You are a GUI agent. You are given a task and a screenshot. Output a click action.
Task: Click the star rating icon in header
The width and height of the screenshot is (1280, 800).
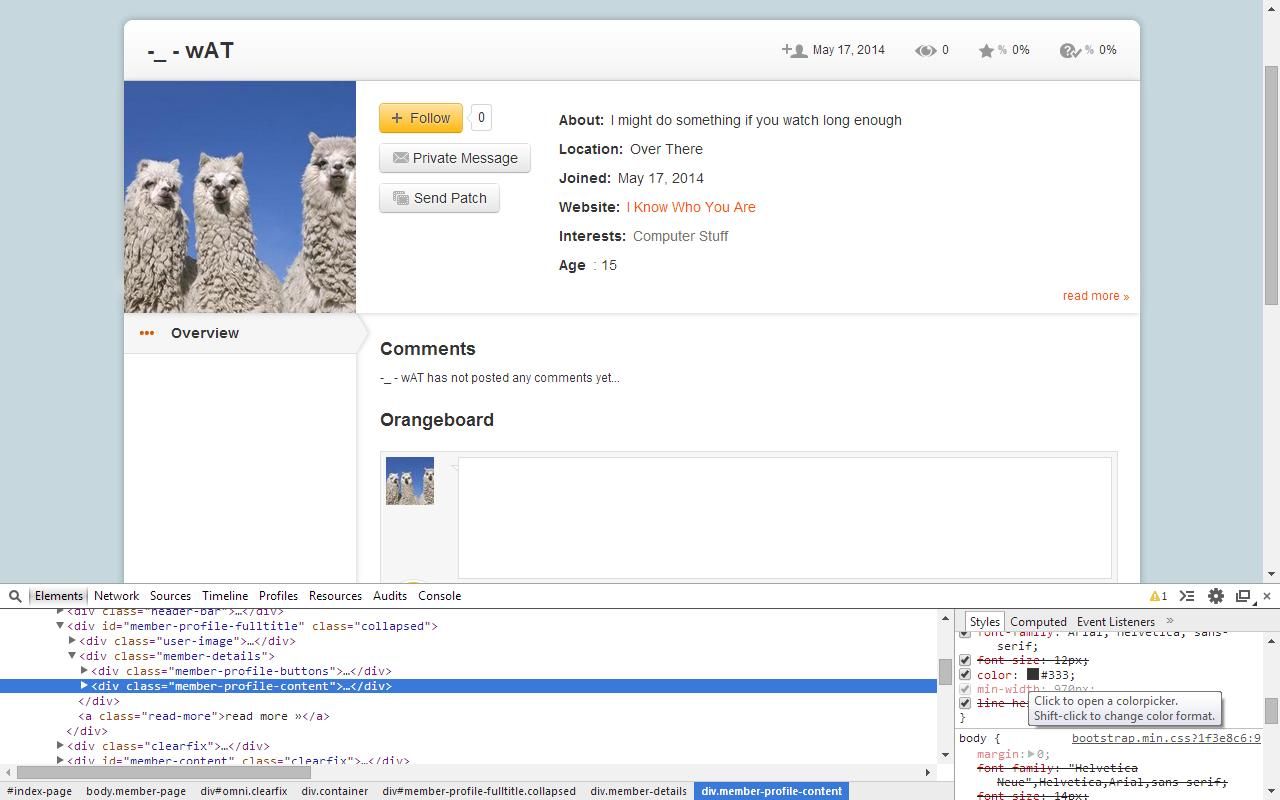click(986, 50)
